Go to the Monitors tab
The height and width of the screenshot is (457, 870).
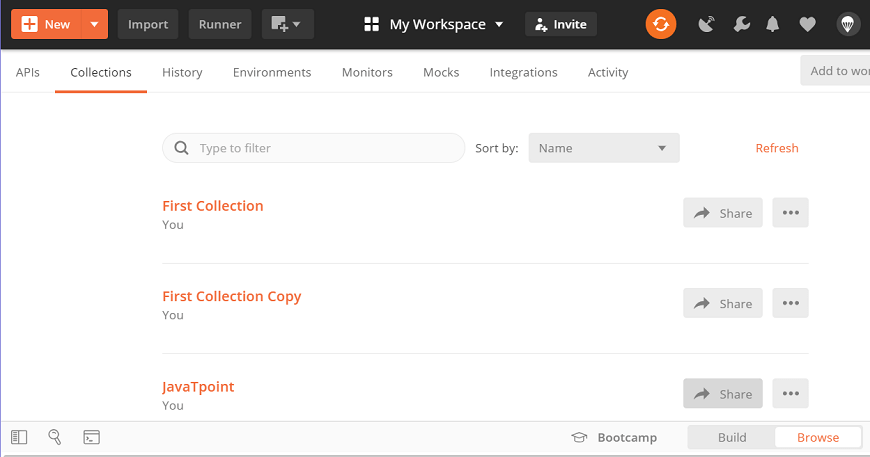pyautogui.click(x=367, y=72)
